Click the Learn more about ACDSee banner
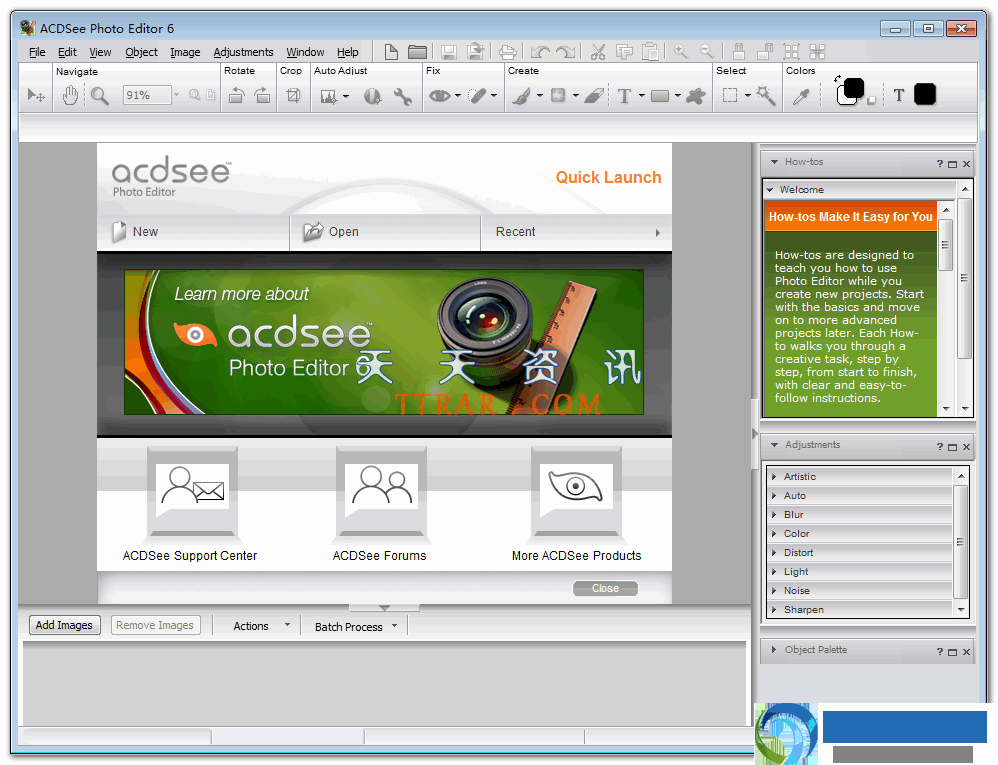 [384, 342]
